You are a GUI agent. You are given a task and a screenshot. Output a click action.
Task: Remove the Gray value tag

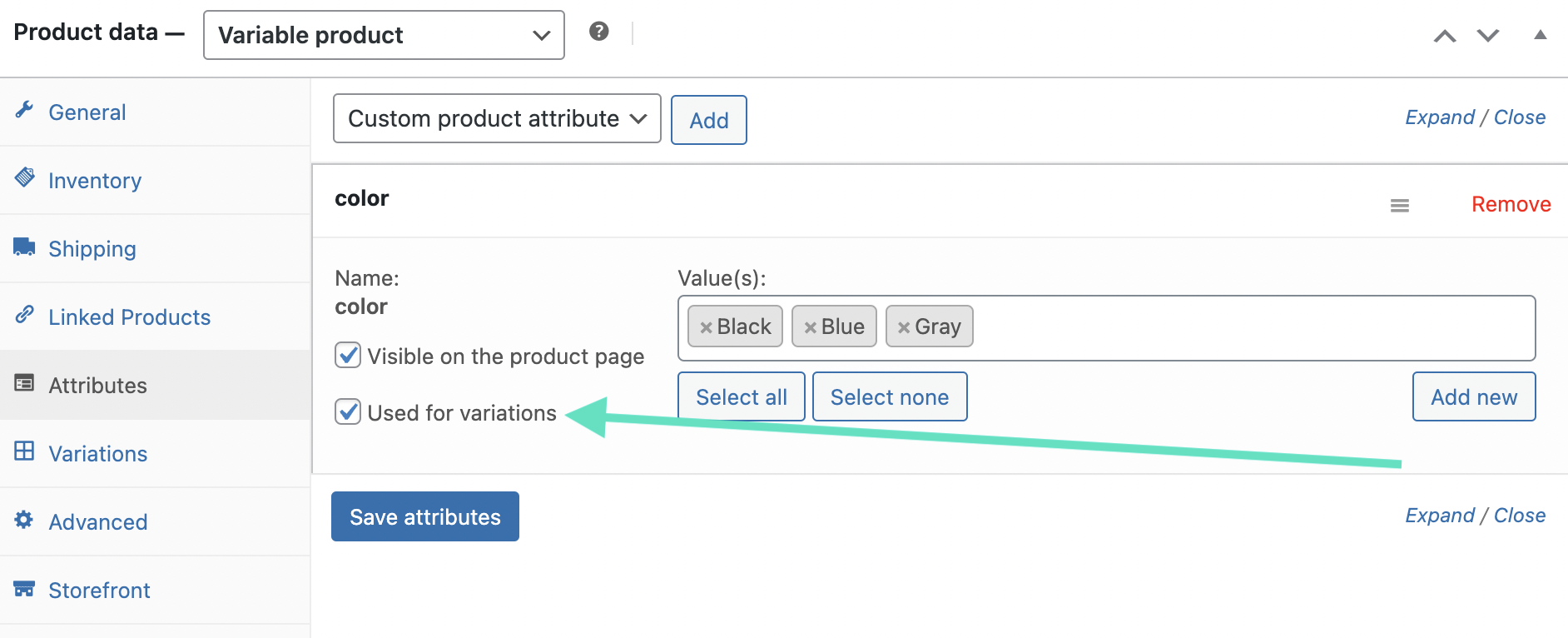[x=903, y=327]
